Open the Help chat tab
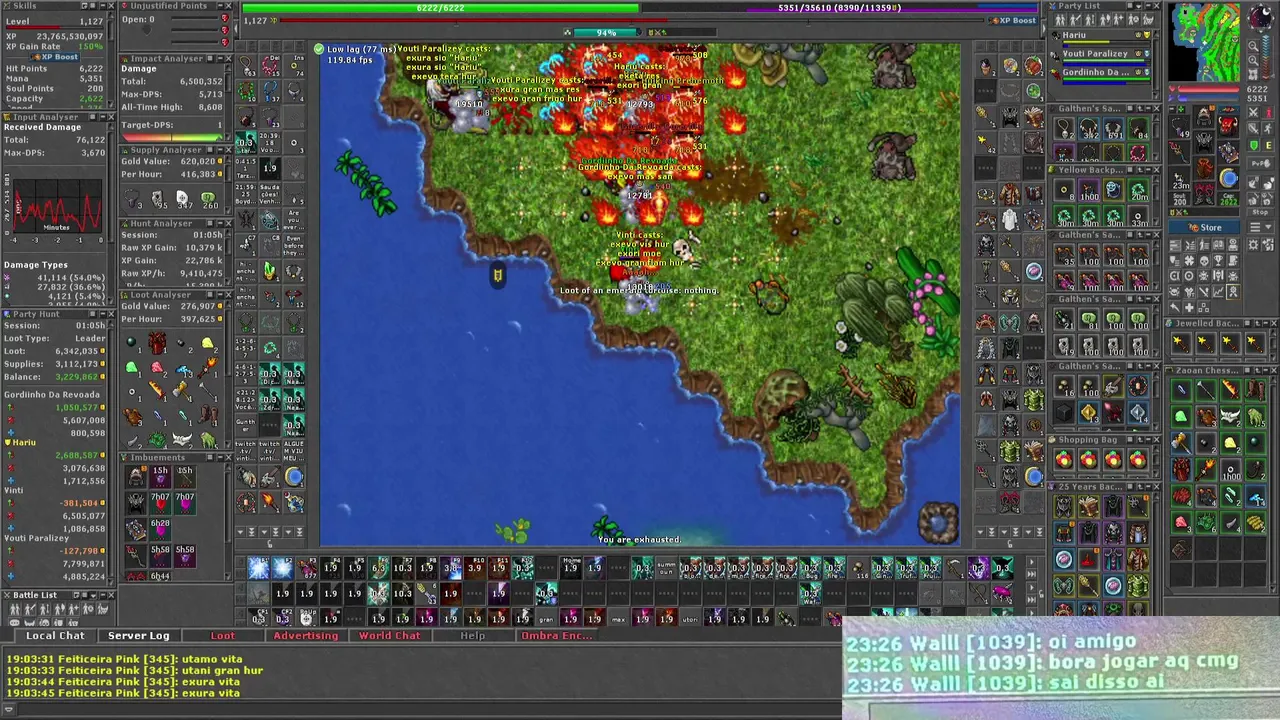The height and width of the screenshot is (720, 1280). (x=472, y=636)
